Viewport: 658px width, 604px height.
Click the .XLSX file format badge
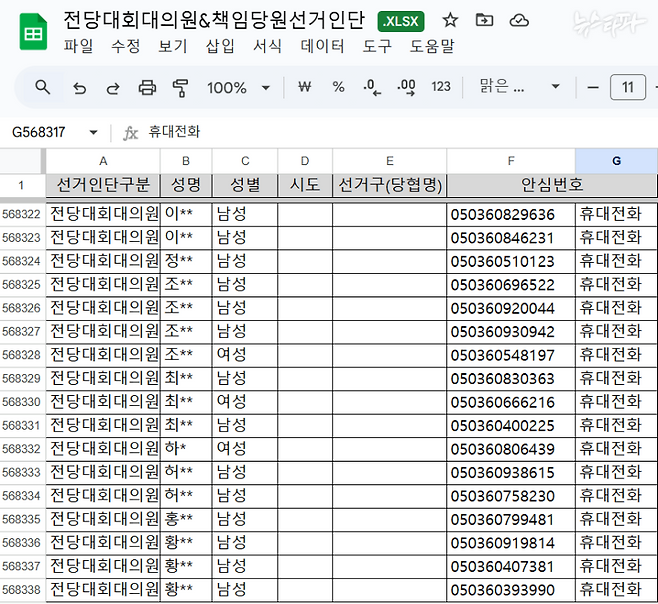point(401,21)
